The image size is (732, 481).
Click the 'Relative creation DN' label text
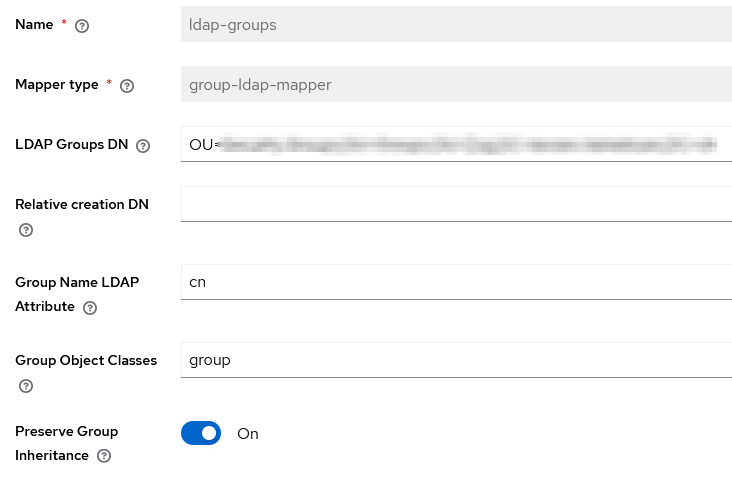pyautogui.click(x=82, y=204)
